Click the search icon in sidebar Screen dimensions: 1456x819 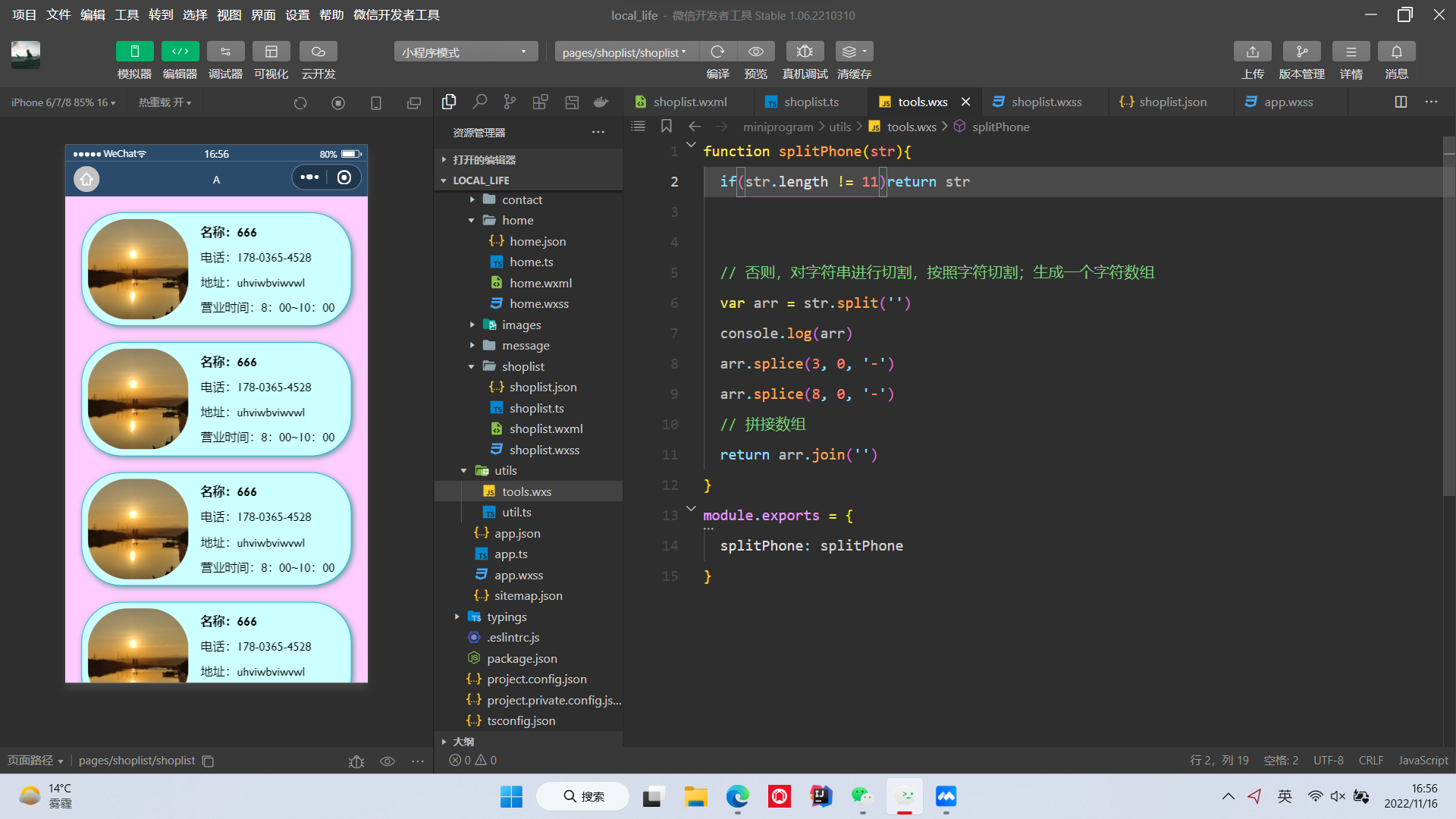[479, 102]
